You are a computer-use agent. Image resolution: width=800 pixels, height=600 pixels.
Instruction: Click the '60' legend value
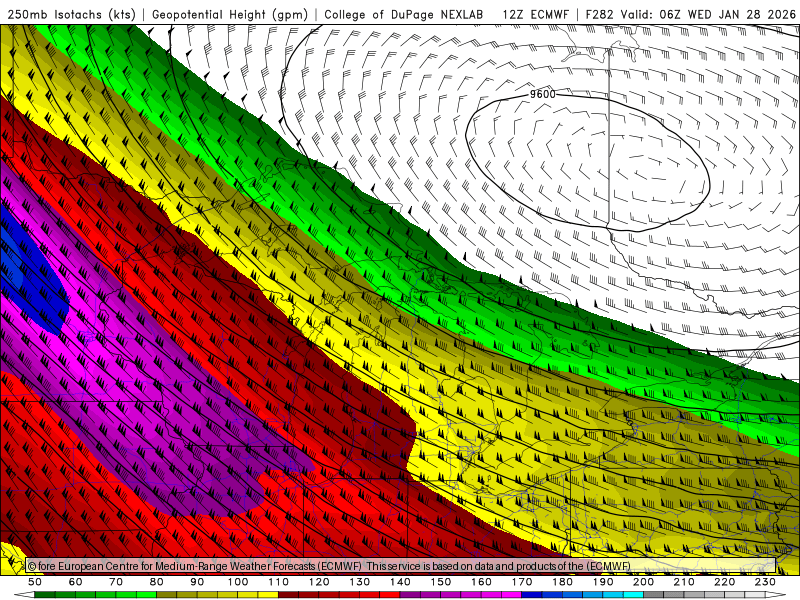tap(75, 582)
